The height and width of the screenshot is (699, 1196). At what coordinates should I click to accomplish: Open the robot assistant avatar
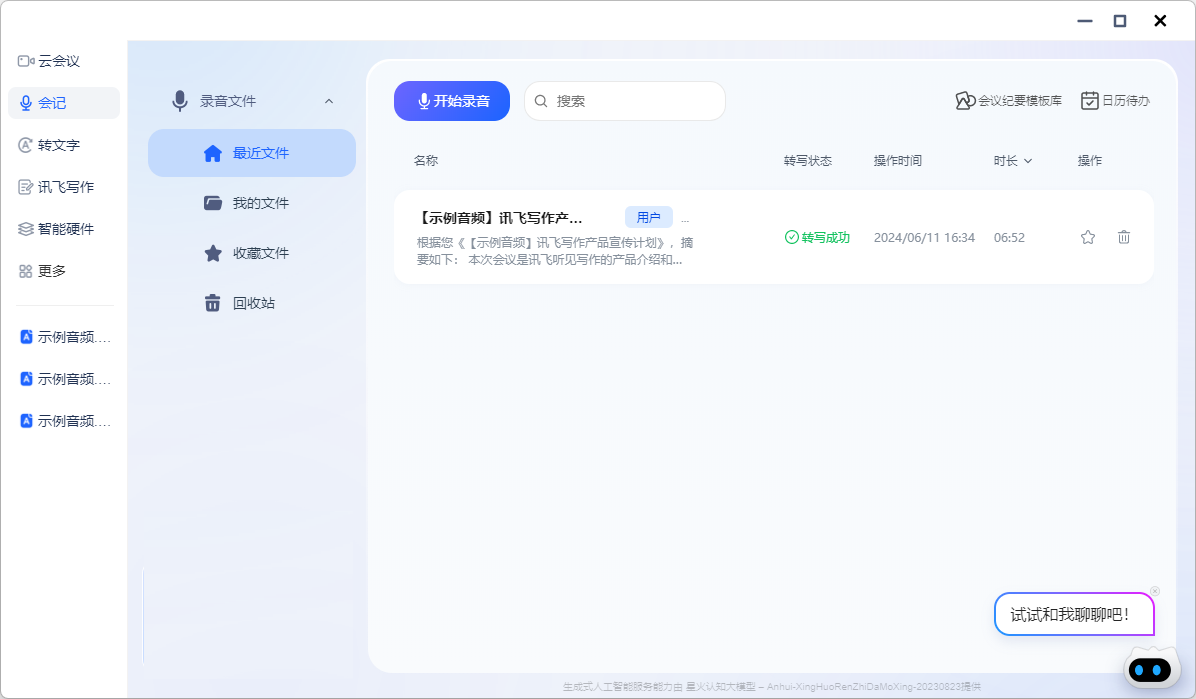(1151, 669)
